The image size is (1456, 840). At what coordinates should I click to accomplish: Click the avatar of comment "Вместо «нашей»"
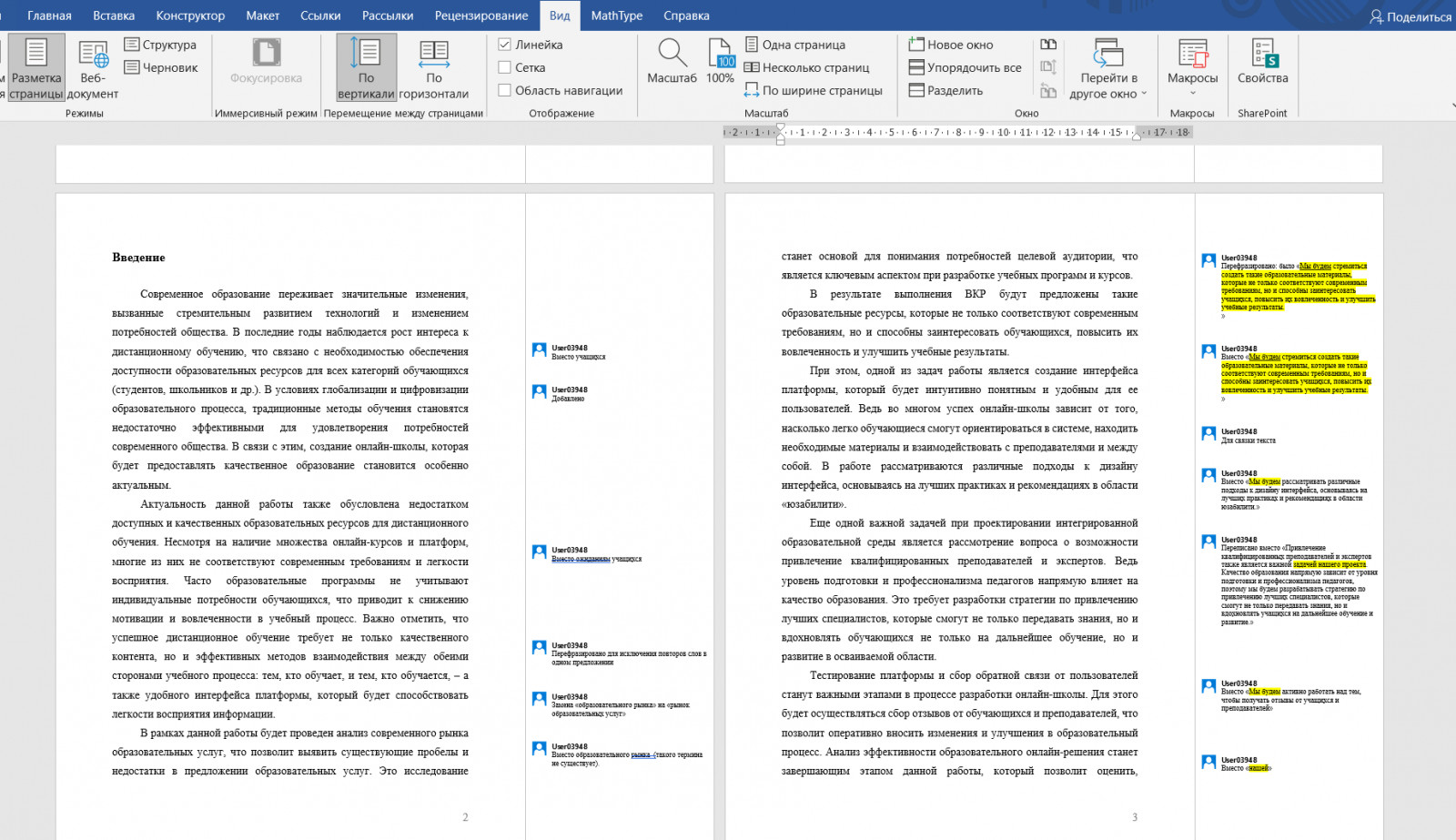1208,763
